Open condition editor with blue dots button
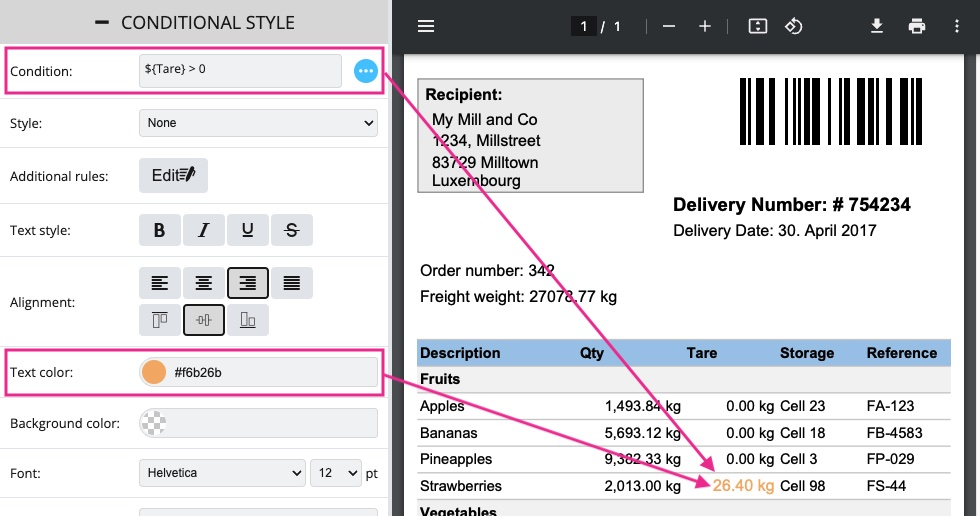The height and width of the screenshot is (516, 980). coord(366,71)
